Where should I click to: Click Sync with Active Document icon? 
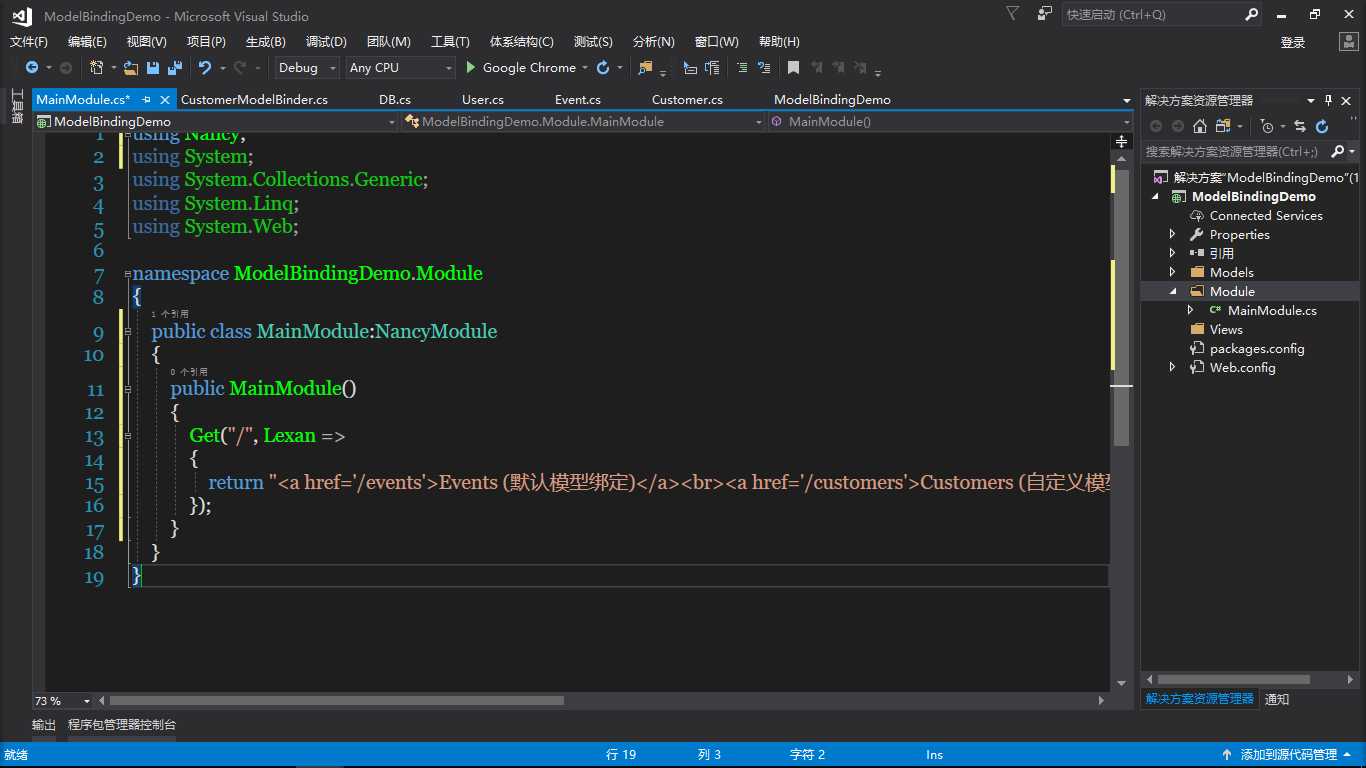coord(1300,126)
